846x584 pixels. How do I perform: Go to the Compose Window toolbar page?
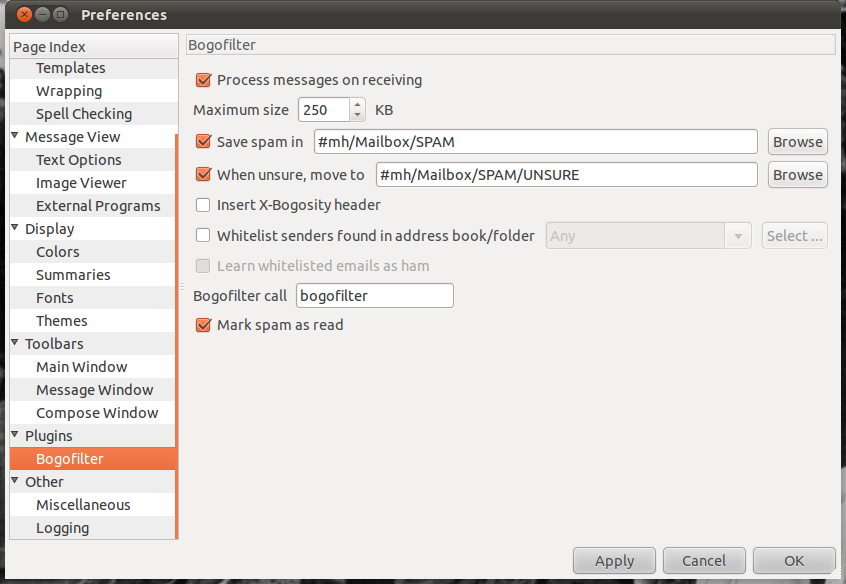click(x=97, y=413)
